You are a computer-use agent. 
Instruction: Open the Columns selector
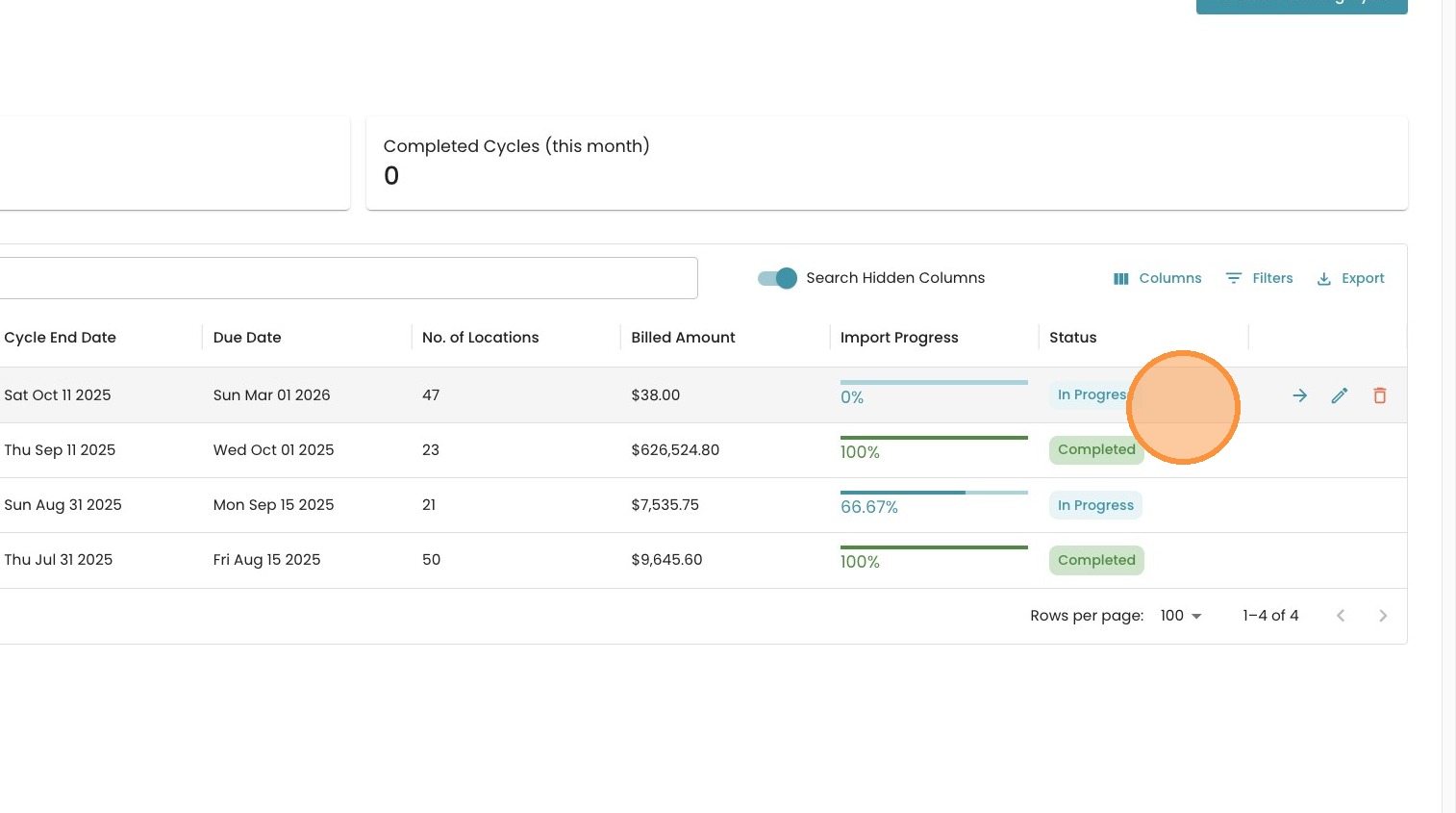(x=1157, y=278)
